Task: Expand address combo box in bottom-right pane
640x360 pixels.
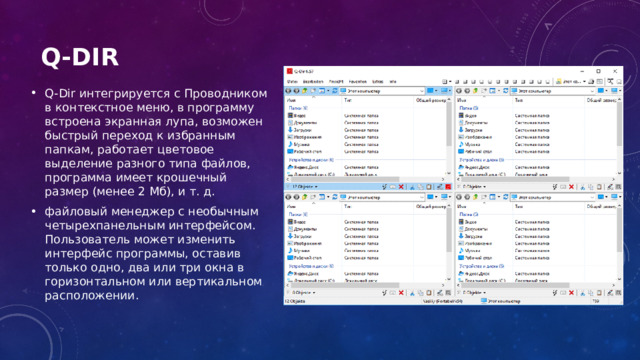Action: tap(592, 197)
